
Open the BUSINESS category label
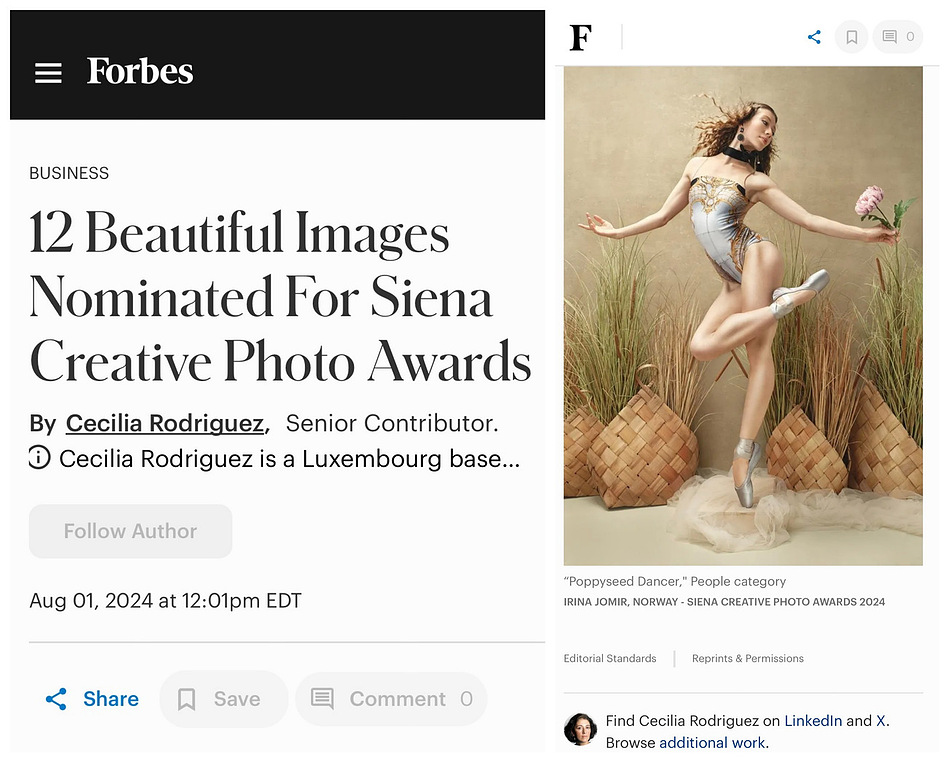click(x=69, y=173)
